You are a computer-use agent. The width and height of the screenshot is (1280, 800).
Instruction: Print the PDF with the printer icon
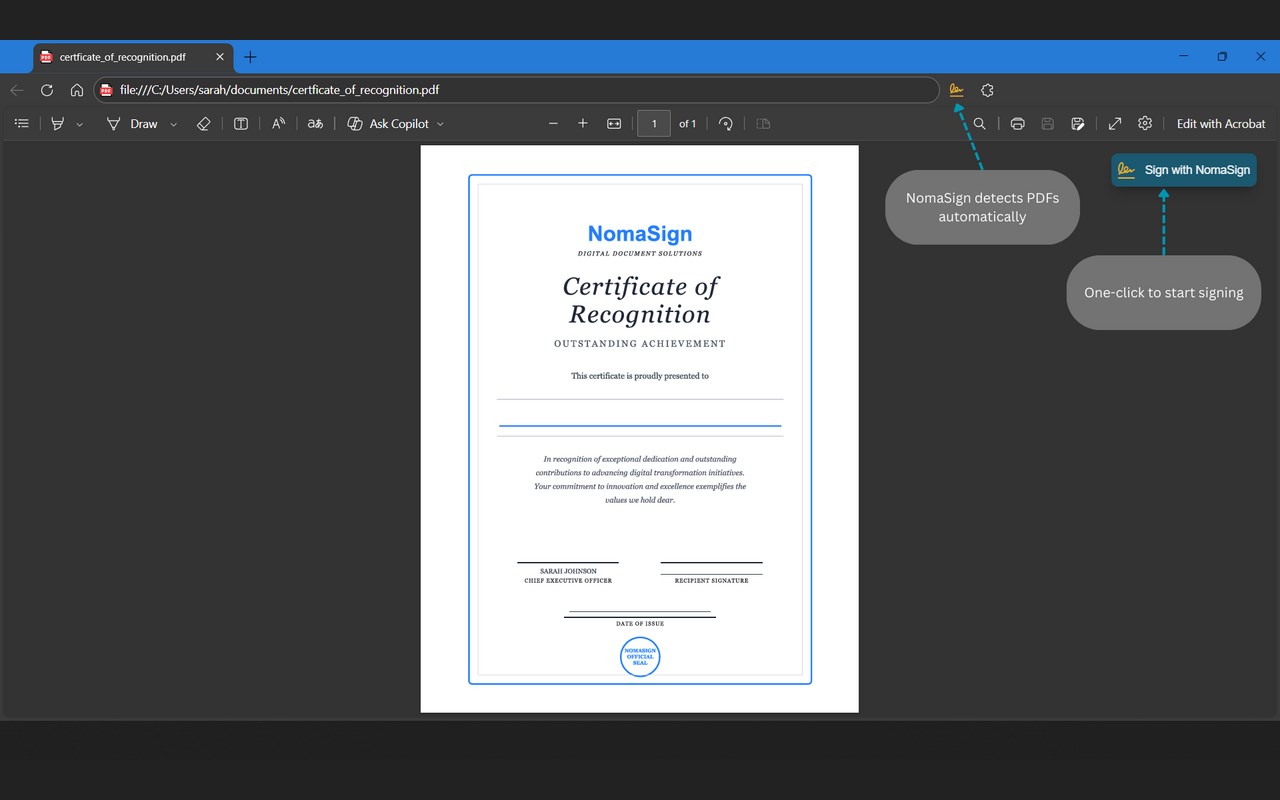1017,124
